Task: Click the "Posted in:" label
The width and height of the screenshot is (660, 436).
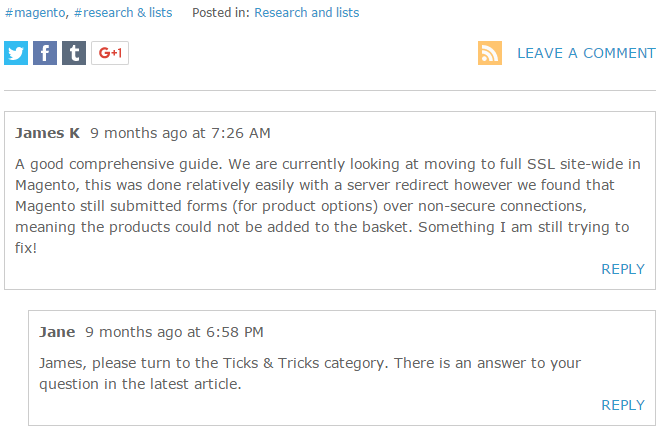Action: coord(220,13)
